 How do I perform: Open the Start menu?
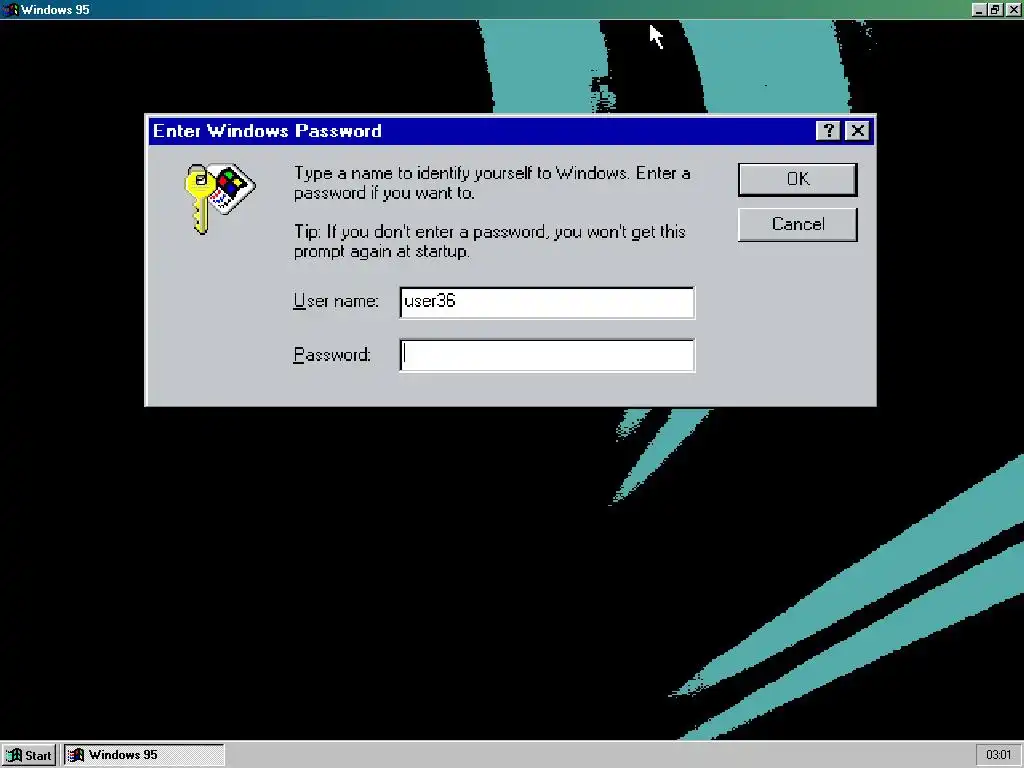pyautogui.click(x=29, y=755)
